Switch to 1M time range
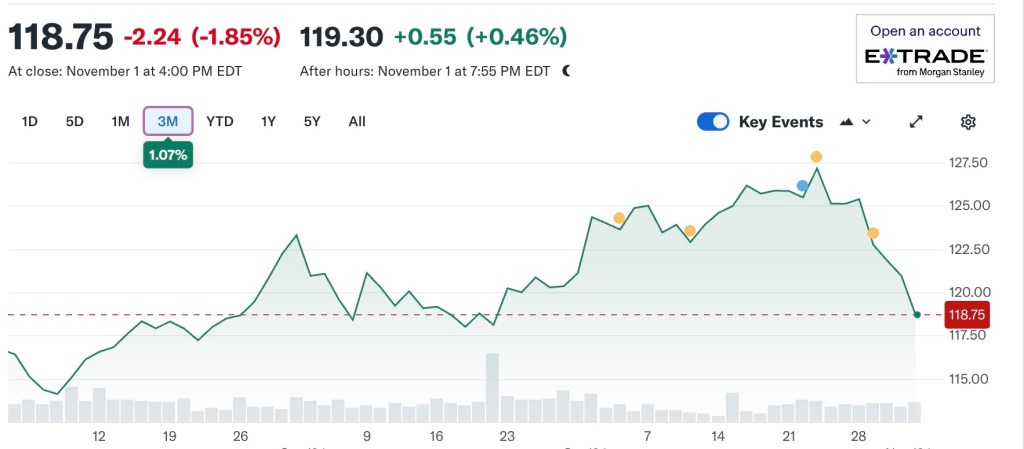 121,122
